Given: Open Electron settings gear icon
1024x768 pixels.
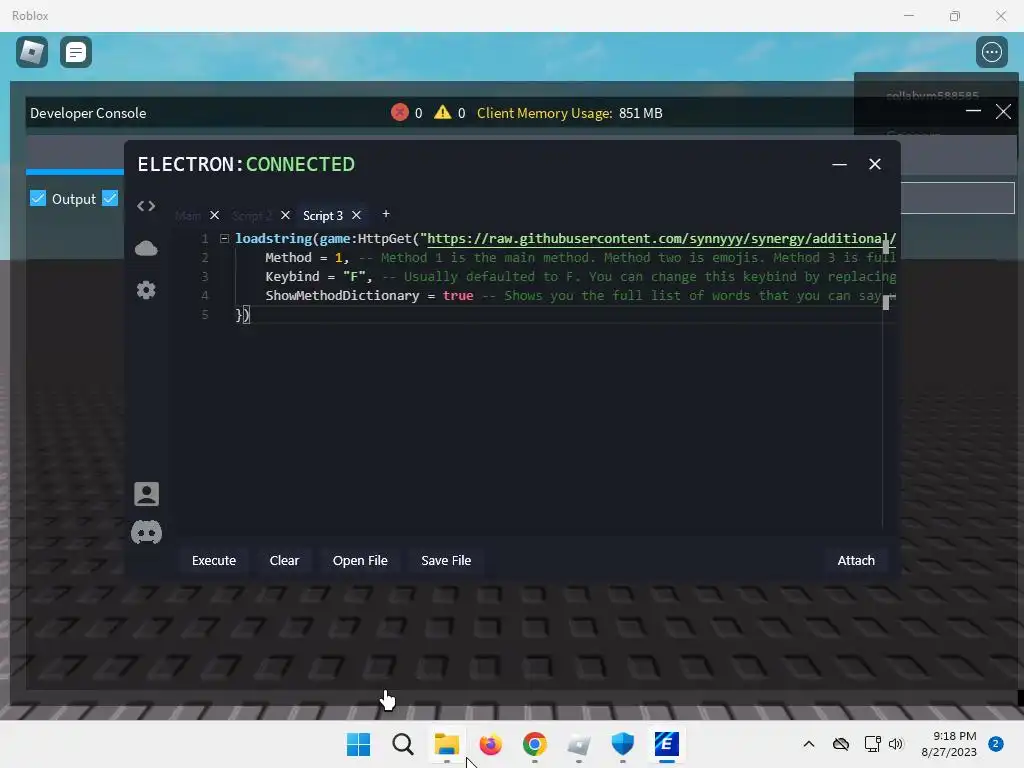Looking at the screenshot, I should tap(146, 290).
